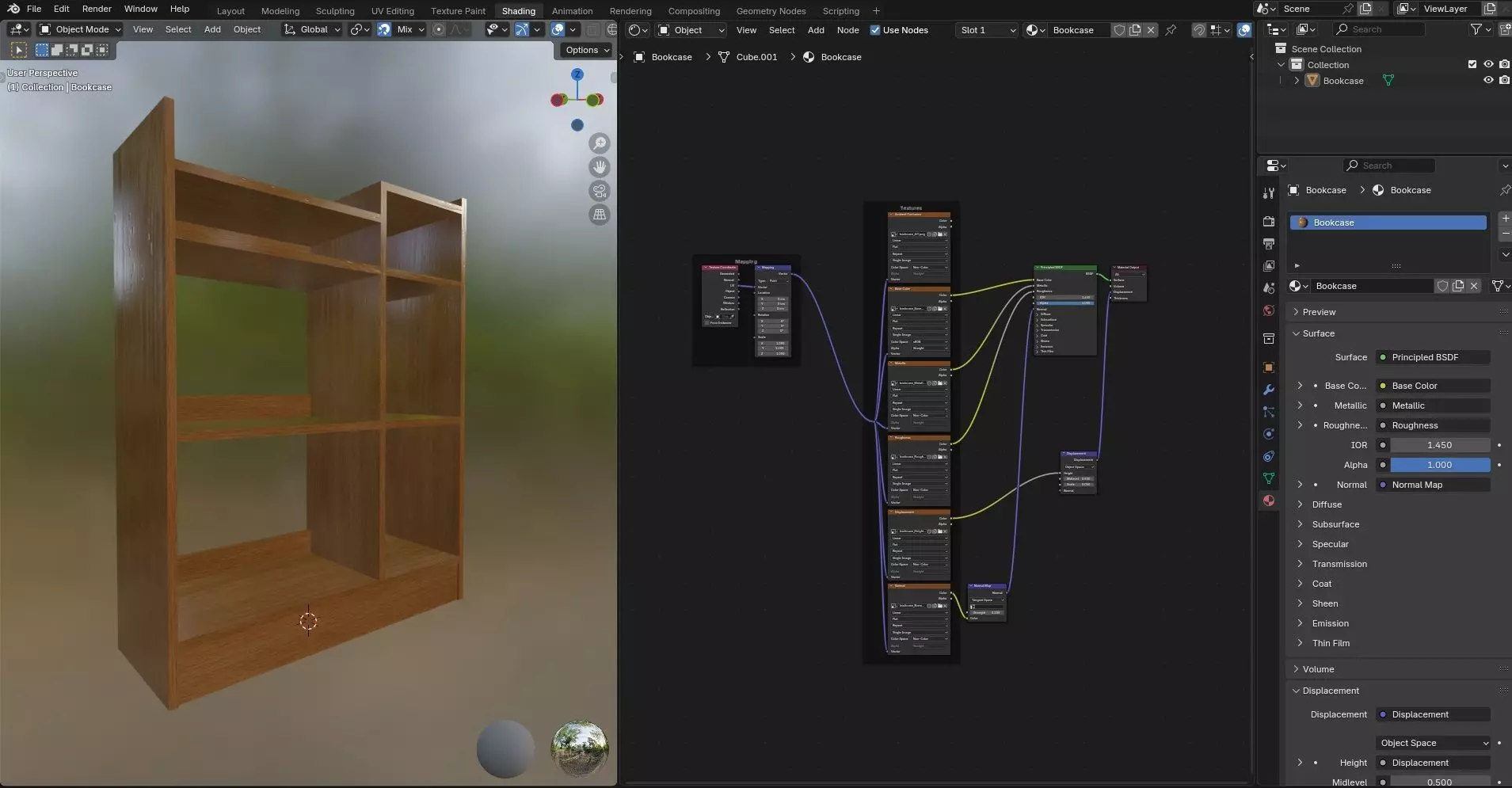Switch to the Geometry Nodes workspace tab
The image size is (1512, 788).
tap(771, 11)
